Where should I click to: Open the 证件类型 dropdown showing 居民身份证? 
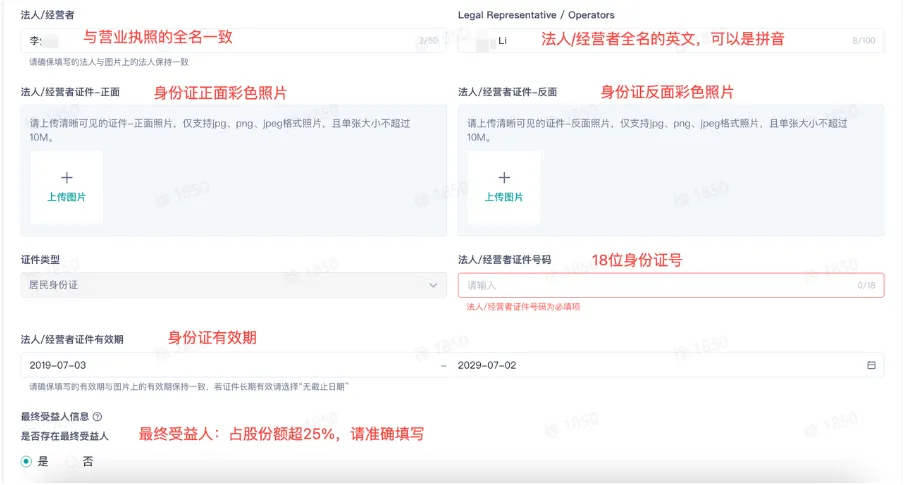click(233, 285)
